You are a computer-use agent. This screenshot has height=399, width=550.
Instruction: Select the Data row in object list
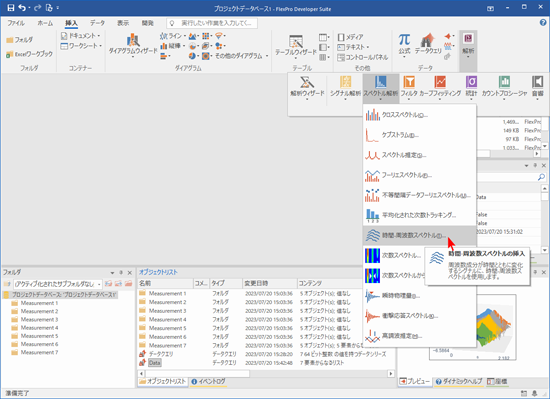coord(267,363)
